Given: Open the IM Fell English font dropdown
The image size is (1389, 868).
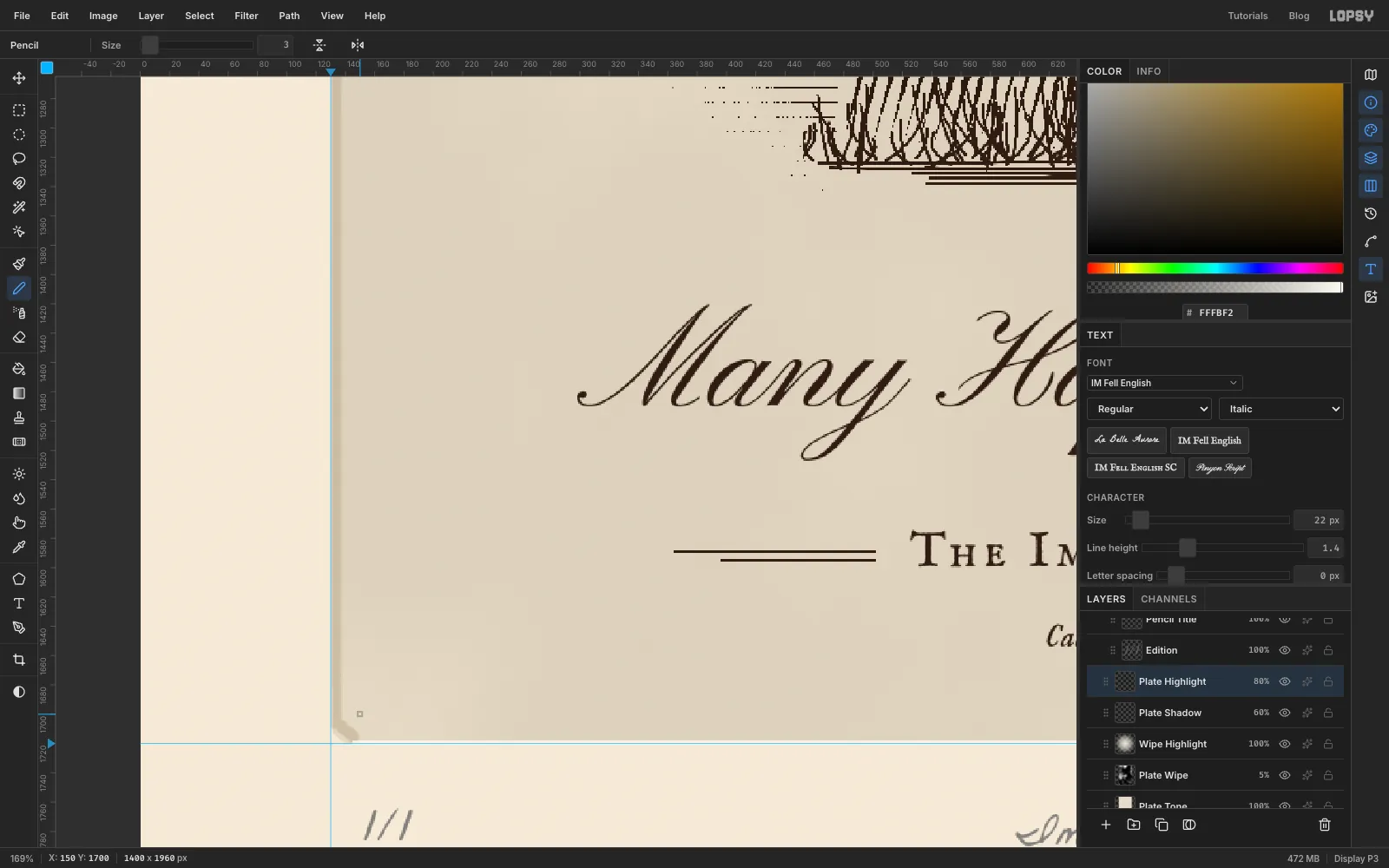Looking at the screenshot, I should click(1164, 383).
